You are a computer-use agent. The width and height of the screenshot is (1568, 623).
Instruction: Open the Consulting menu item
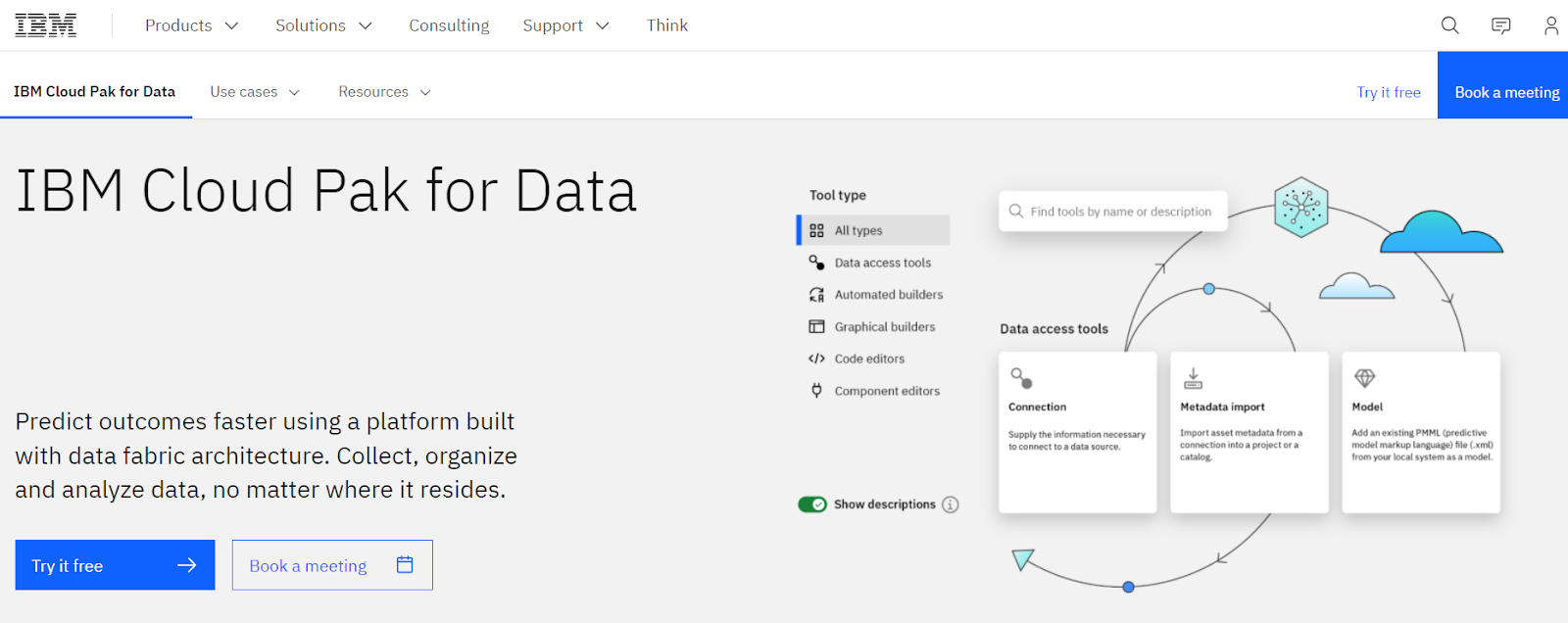pyautogui.click(x=449, y=25)
